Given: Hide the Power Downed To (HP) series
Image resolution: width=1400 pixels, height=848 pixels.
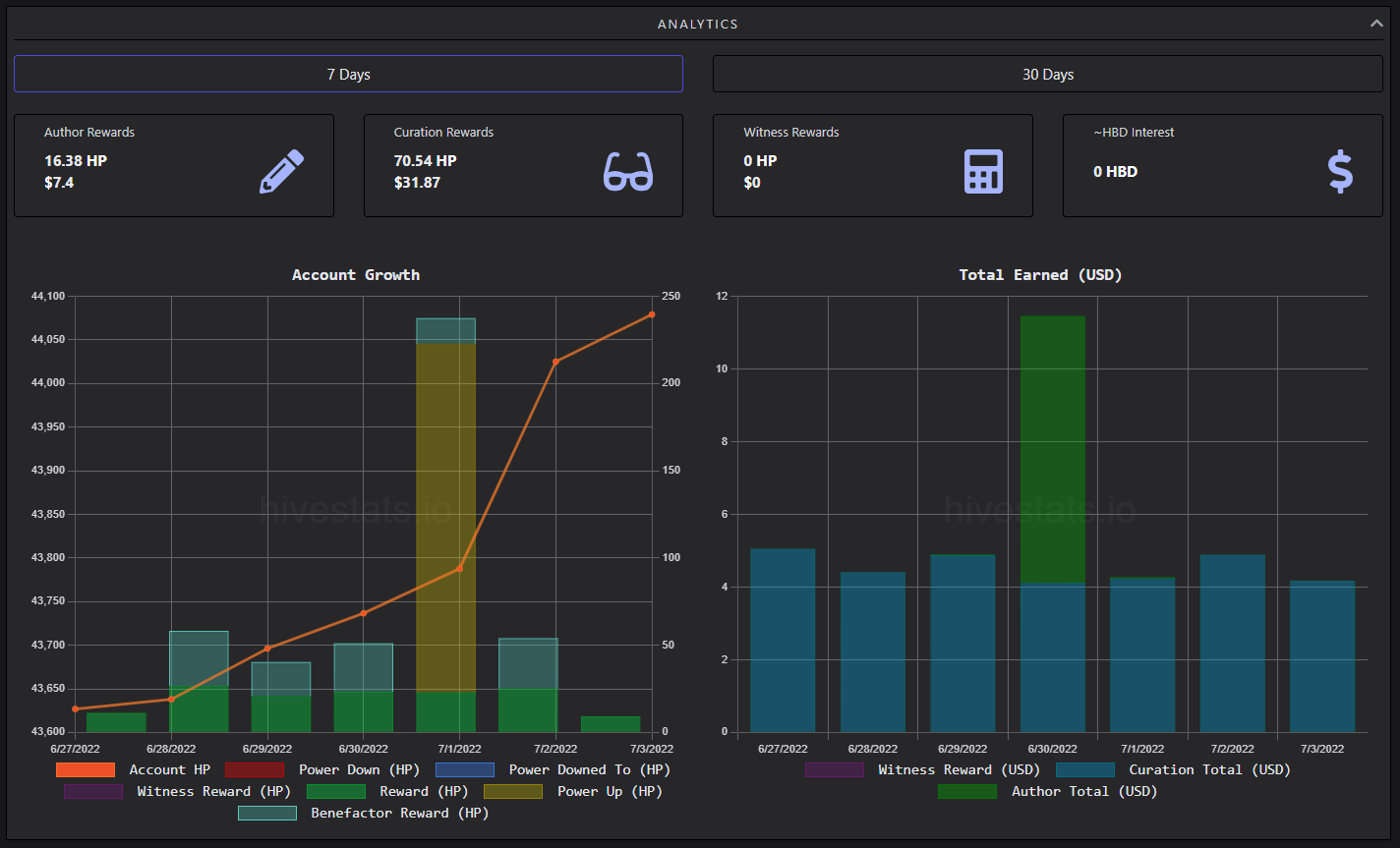Looking at the screenshot, I should coord(554,769).
